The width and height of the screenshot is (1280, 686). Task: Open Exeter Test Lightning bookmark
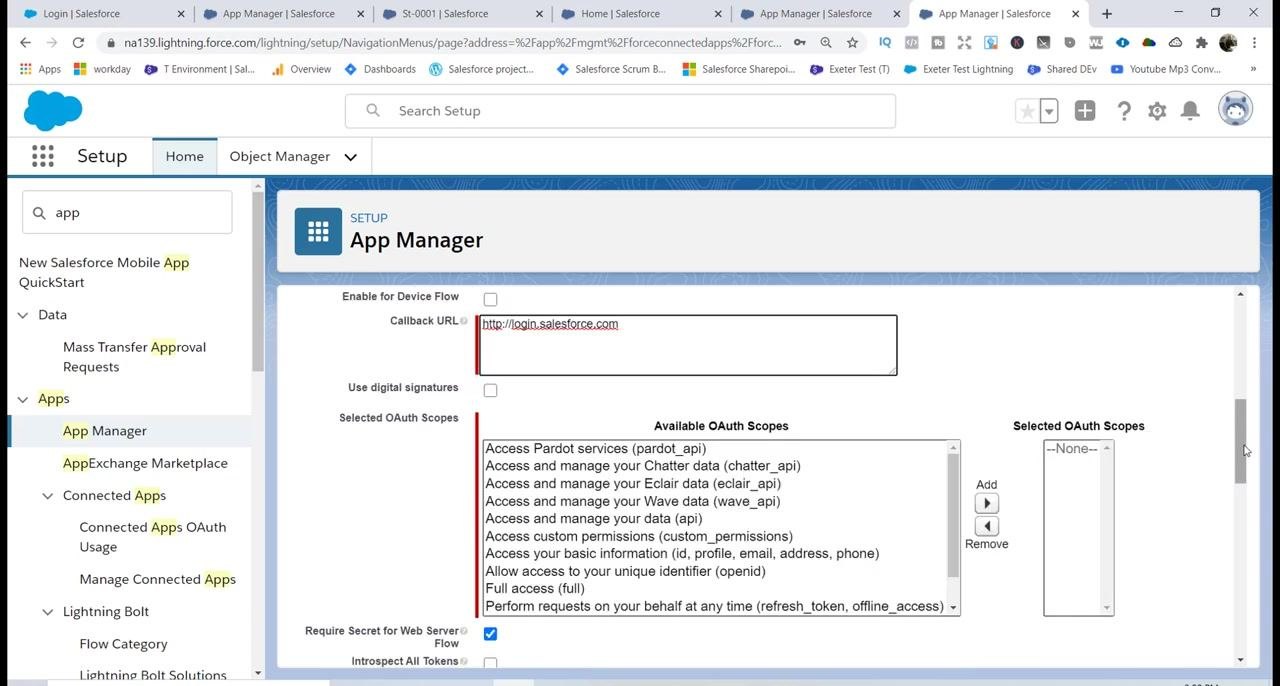click(958, 69)
